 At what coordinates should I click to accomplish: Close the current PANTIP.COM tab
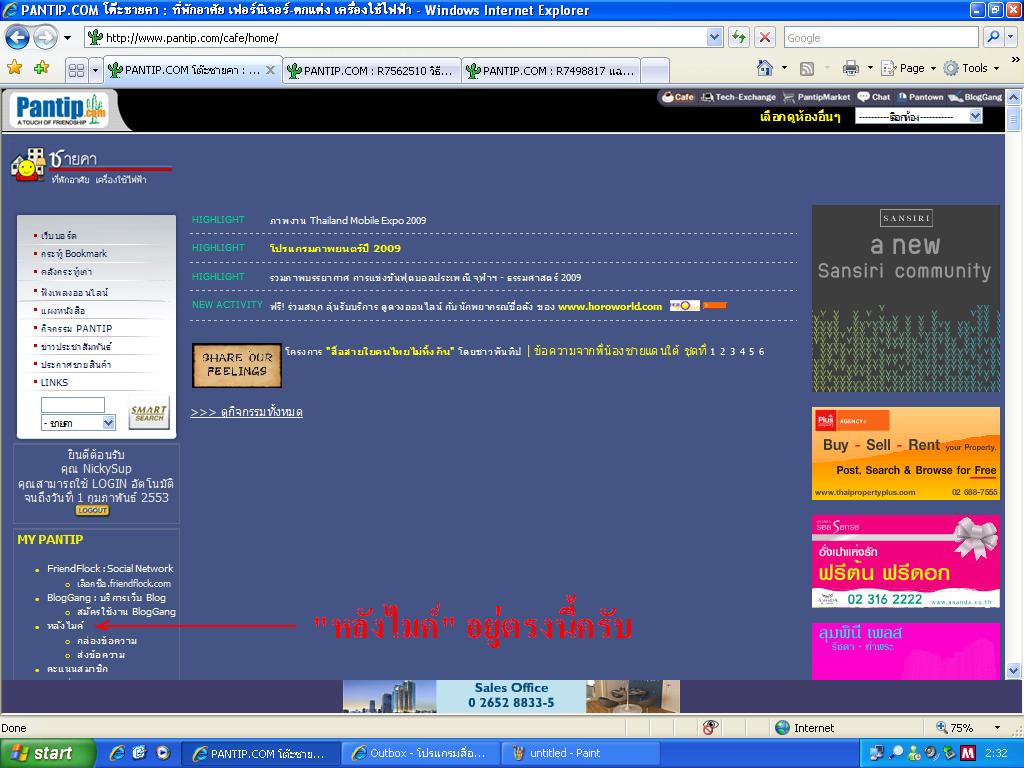tap(270, 70)
